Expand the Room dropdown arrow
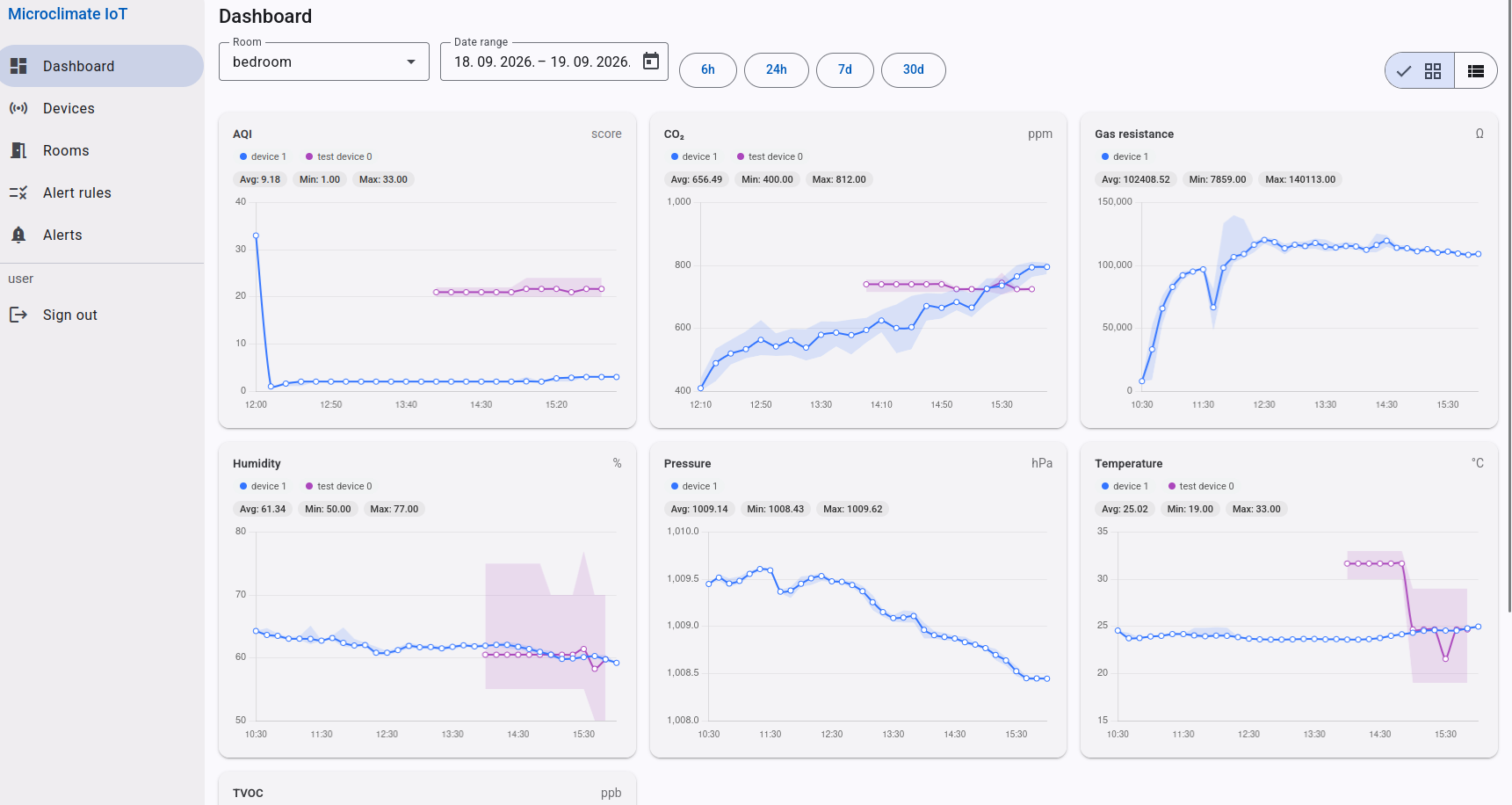The height and width of the screenshot is (805, 1512). 411,62
